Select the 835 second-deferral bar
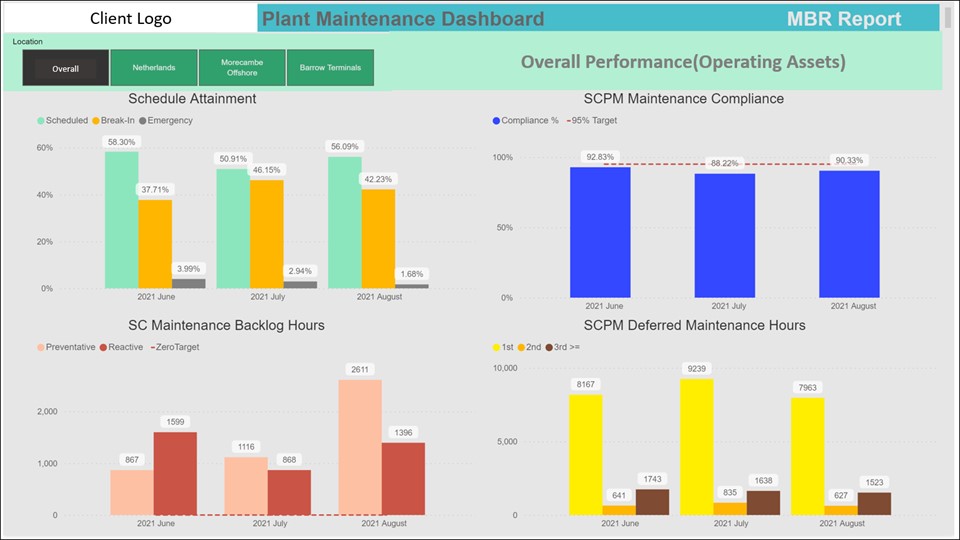960x540 pixels. tap(730, 509)
